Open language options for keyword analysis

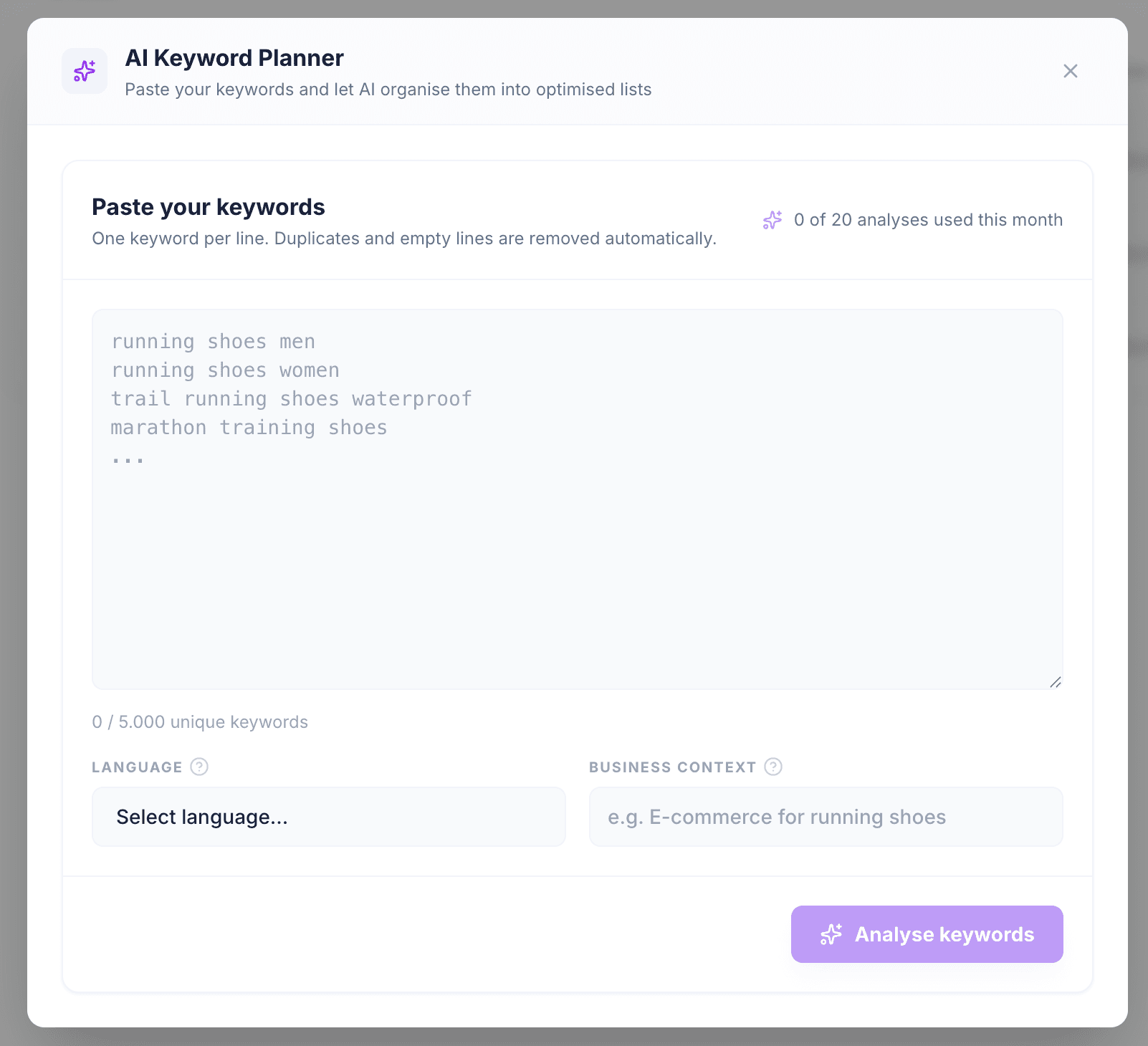[x=328, y=816]
